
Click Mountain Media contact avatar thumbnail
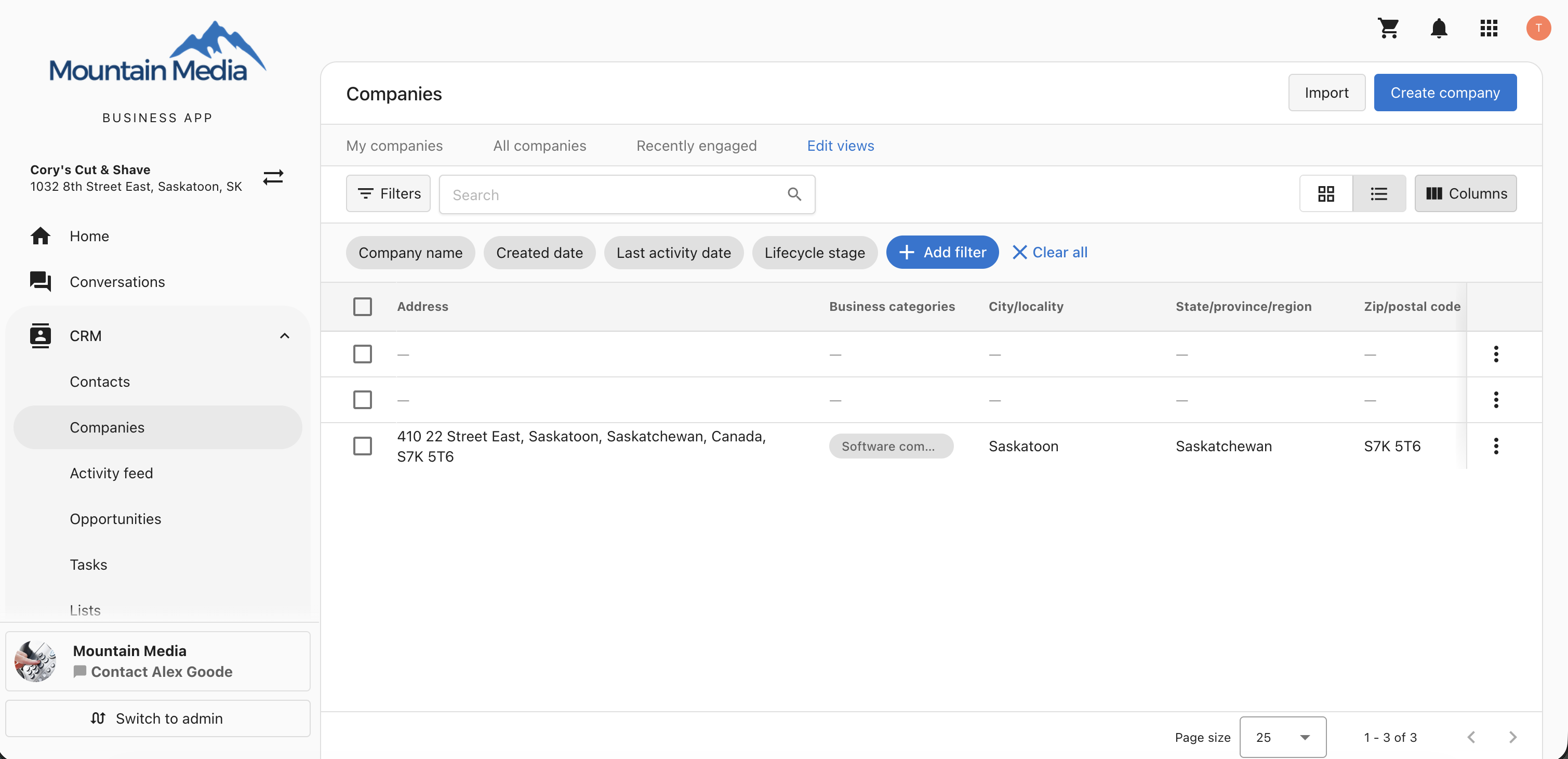[35, 662]
